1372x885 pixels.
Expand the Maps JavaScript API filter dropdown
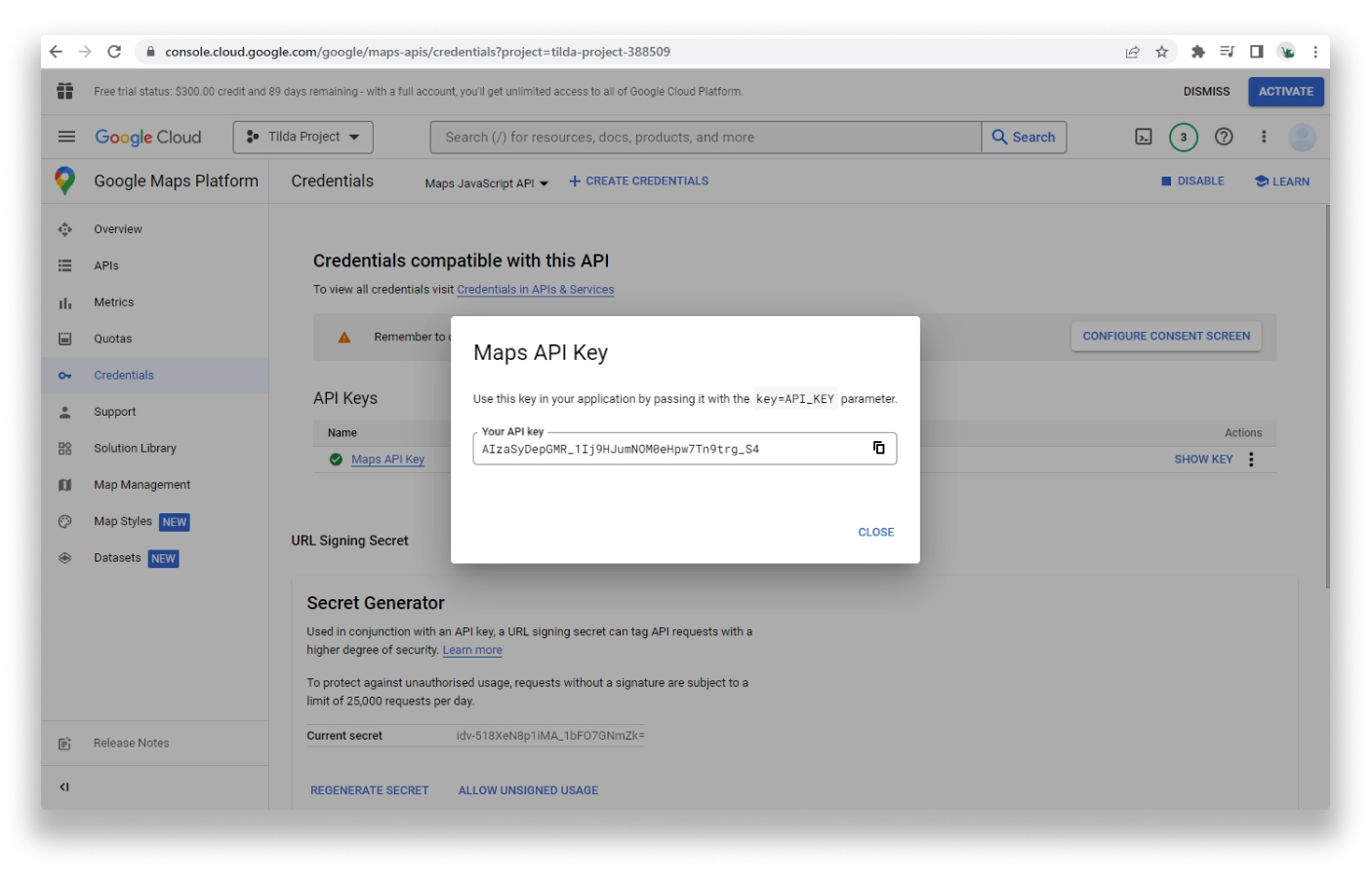[x=486, y=183]
